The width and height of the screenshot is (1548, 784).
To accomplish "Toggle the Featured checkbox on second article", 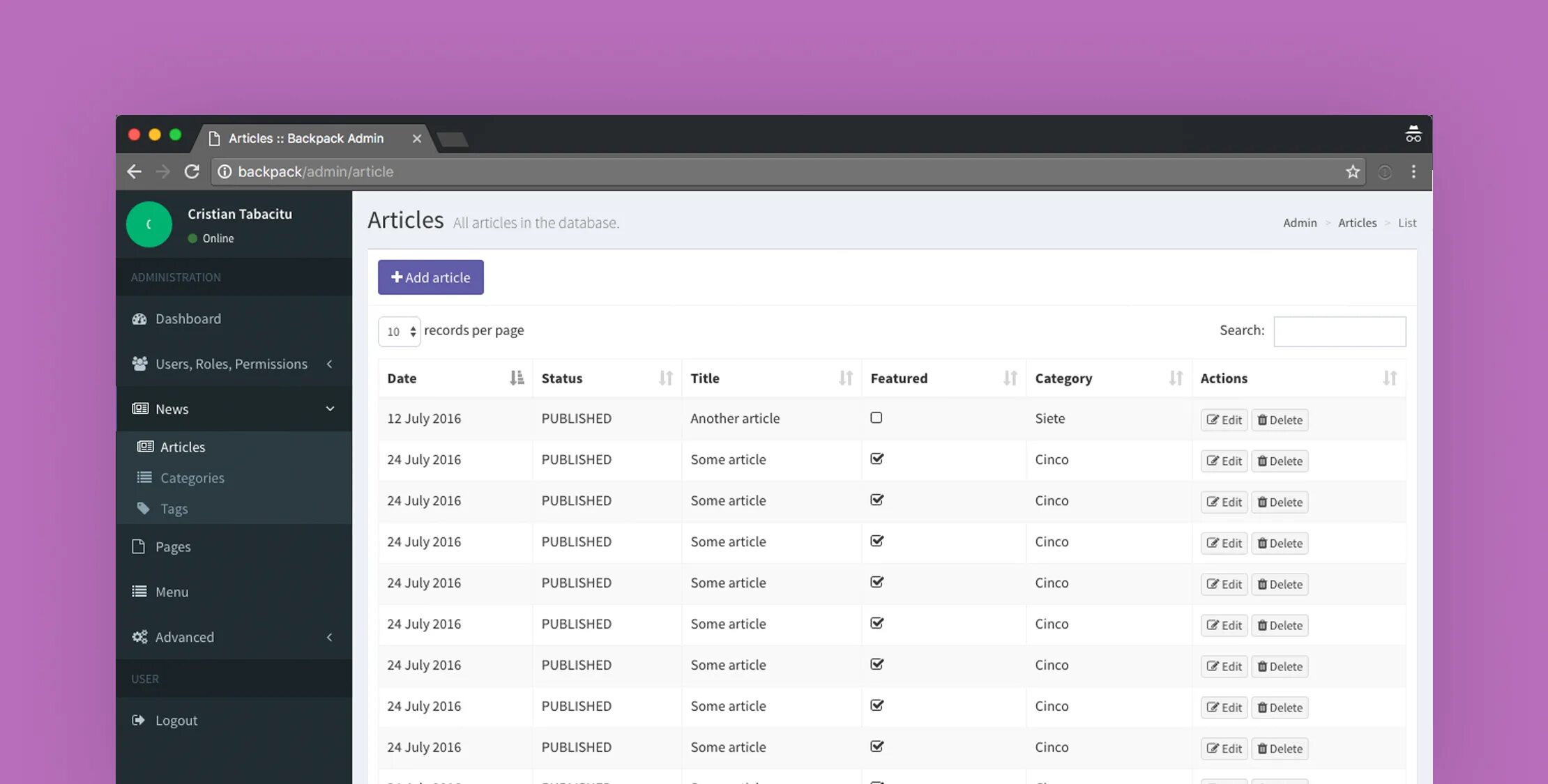I will click(877, 459).
